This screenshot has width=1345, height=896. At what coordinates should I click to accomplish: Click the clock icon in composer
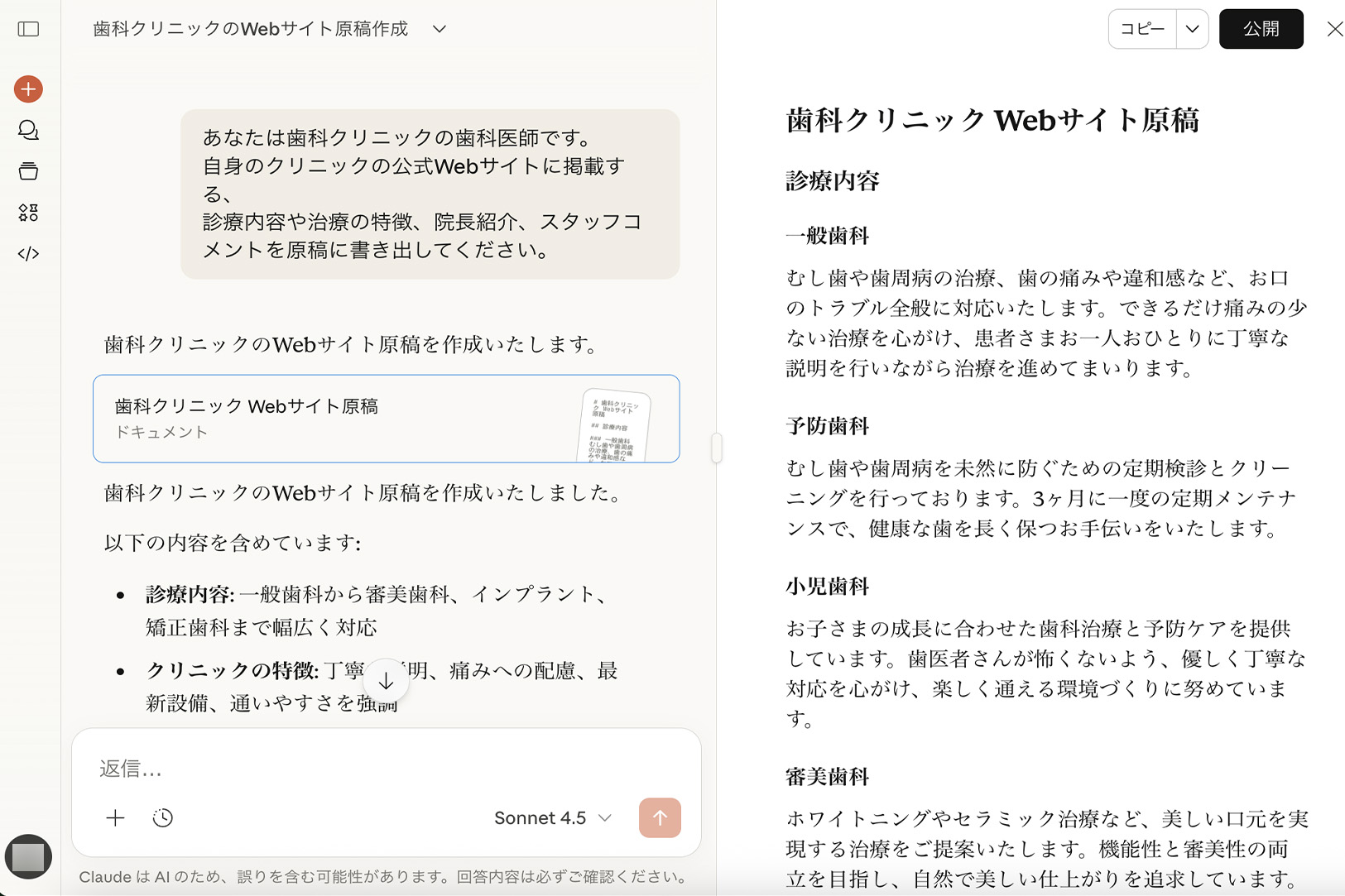pos(163,818)
